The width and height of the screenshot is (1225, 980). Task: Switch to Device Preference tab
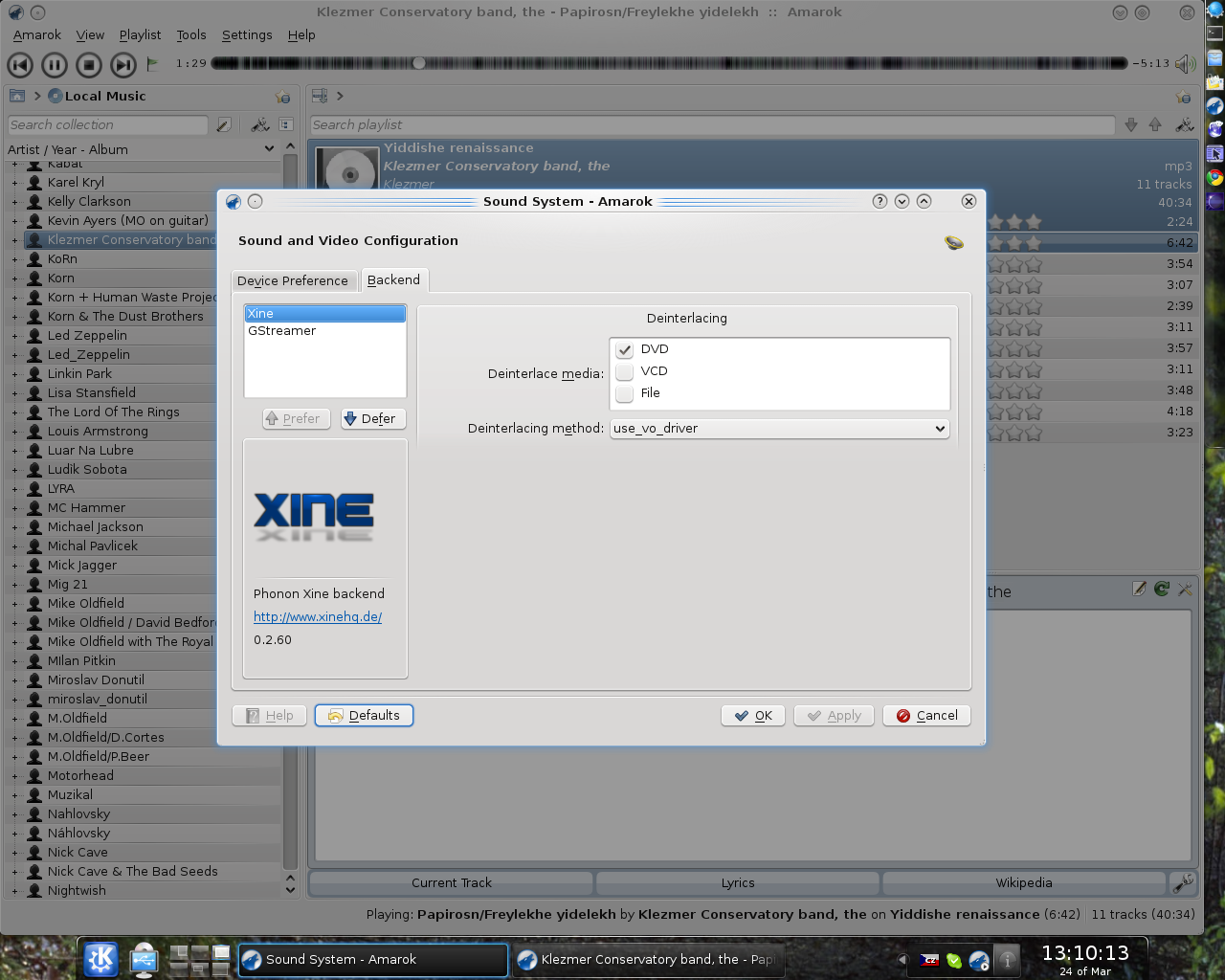pos(293,280)
